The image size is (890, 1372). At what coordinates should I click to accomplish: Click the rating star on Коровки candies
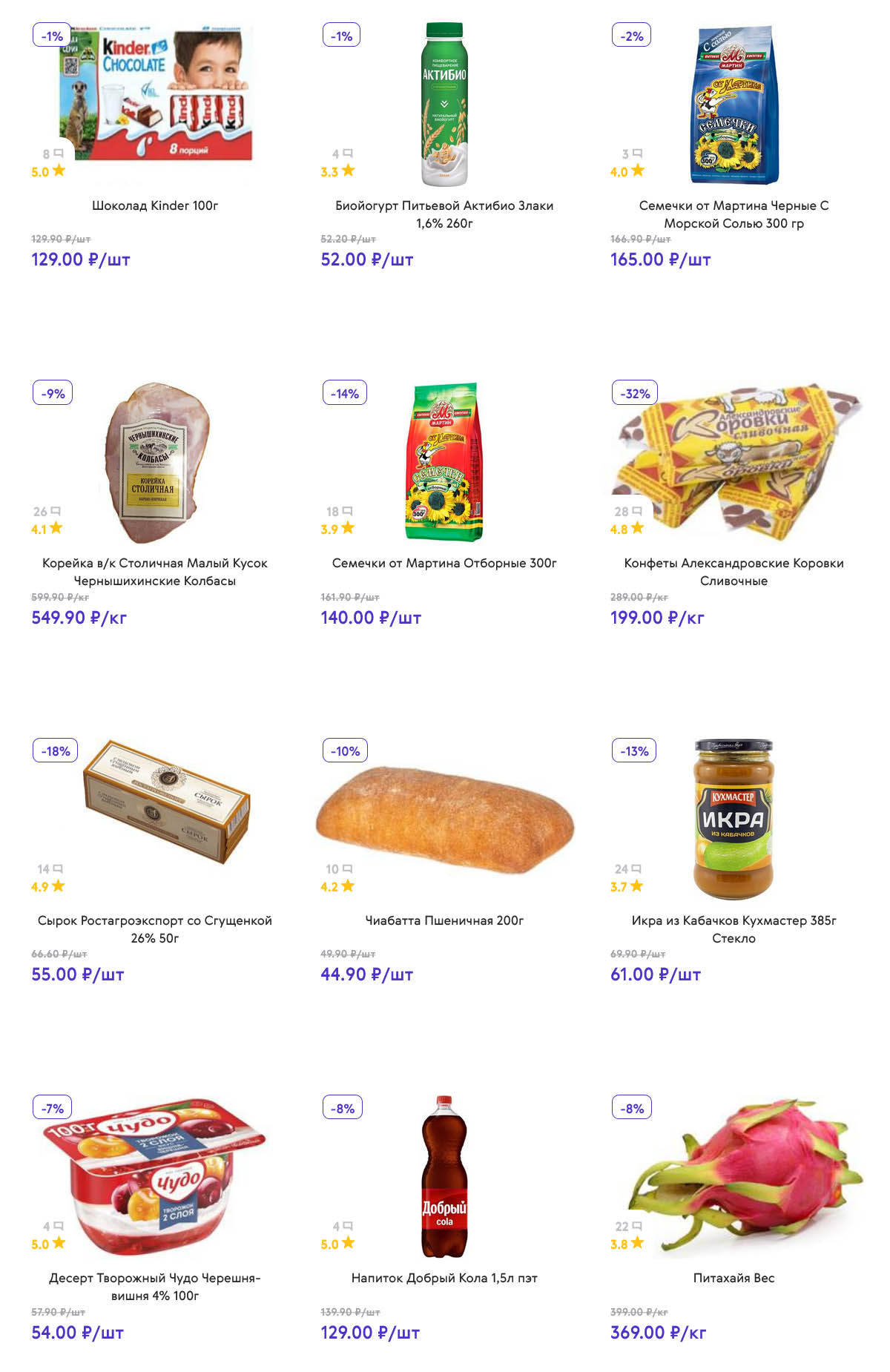(637, 528)
